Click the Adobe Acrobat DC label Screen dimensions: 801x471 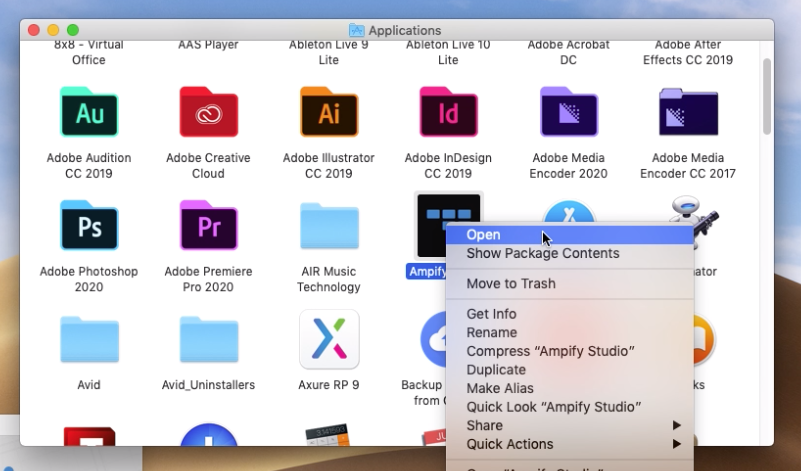pos(569,52)
